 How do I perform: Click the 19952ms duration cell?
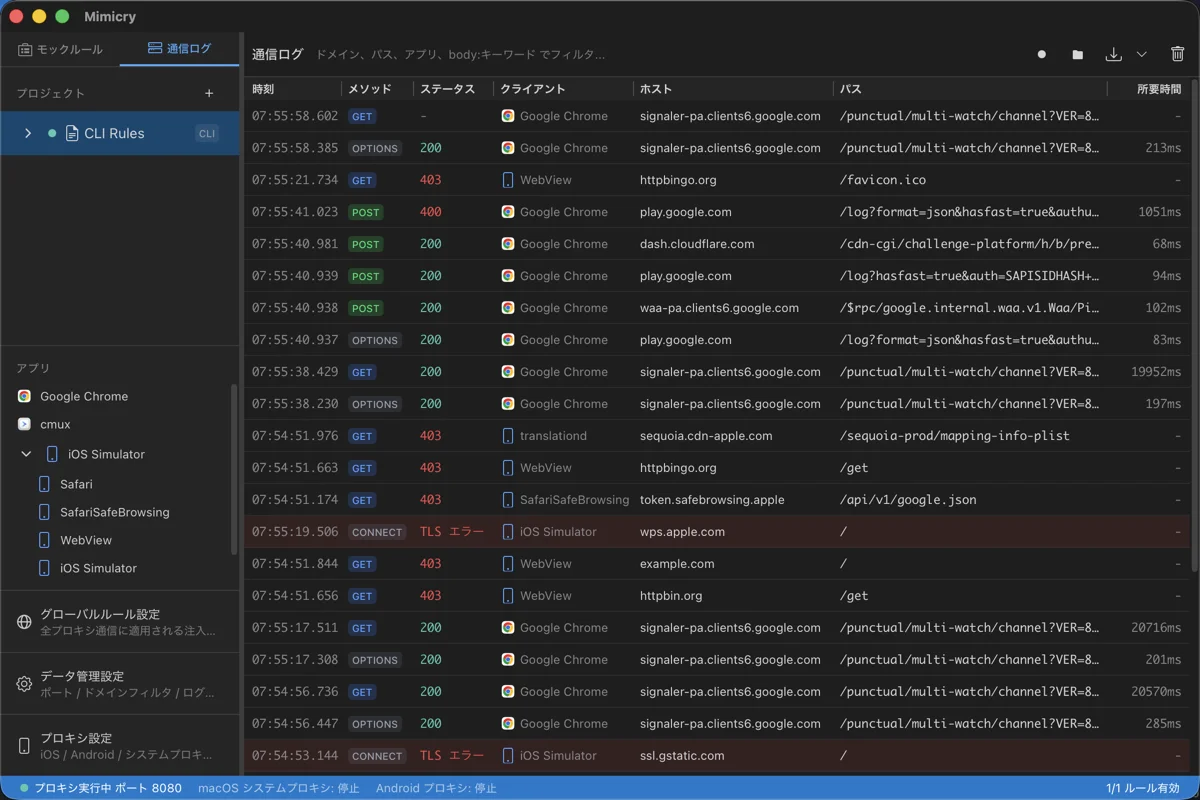click(1155, 372)
